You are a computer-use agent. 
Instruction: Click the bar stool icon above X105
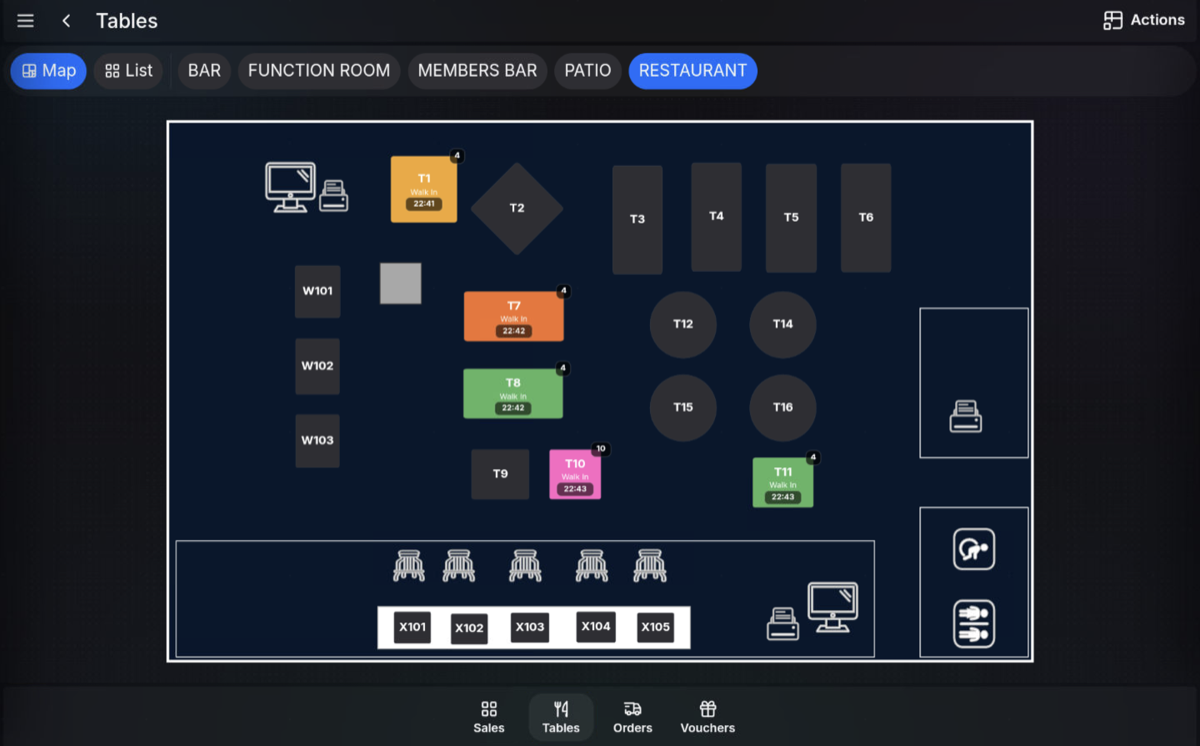(650, 565)
